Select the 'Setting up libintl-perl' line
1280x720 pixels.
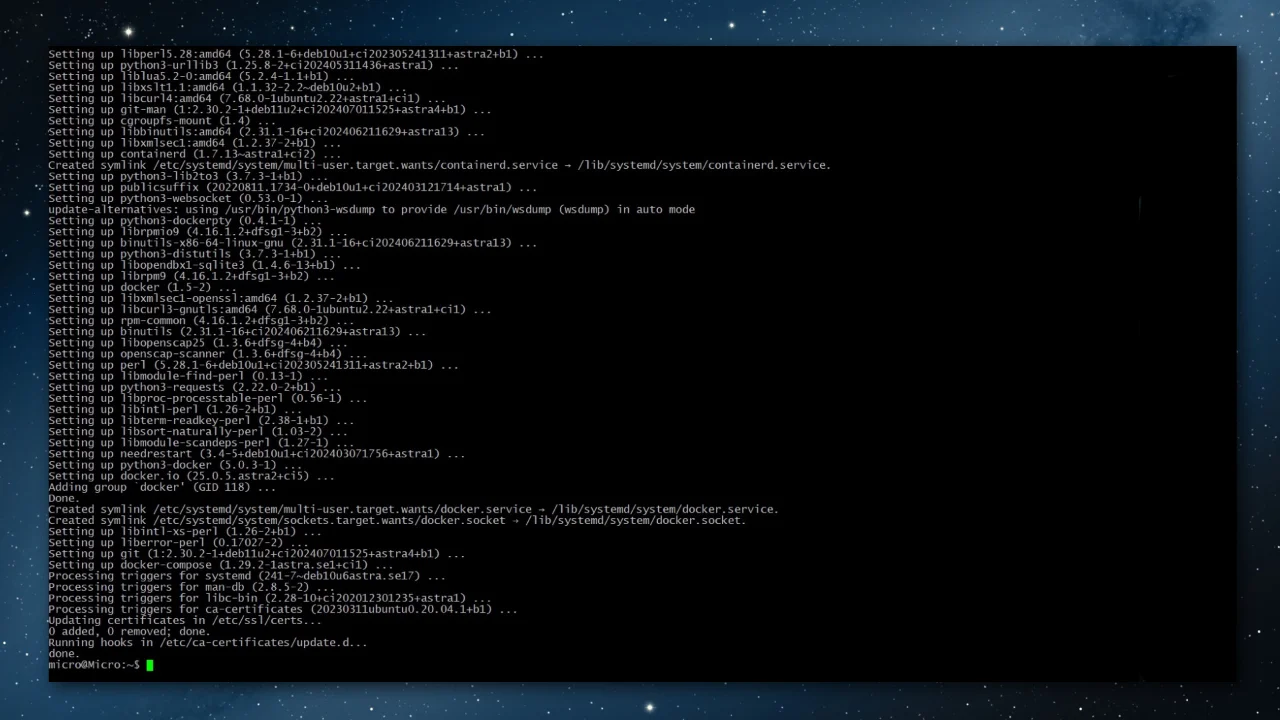click(x=175, y=409)
